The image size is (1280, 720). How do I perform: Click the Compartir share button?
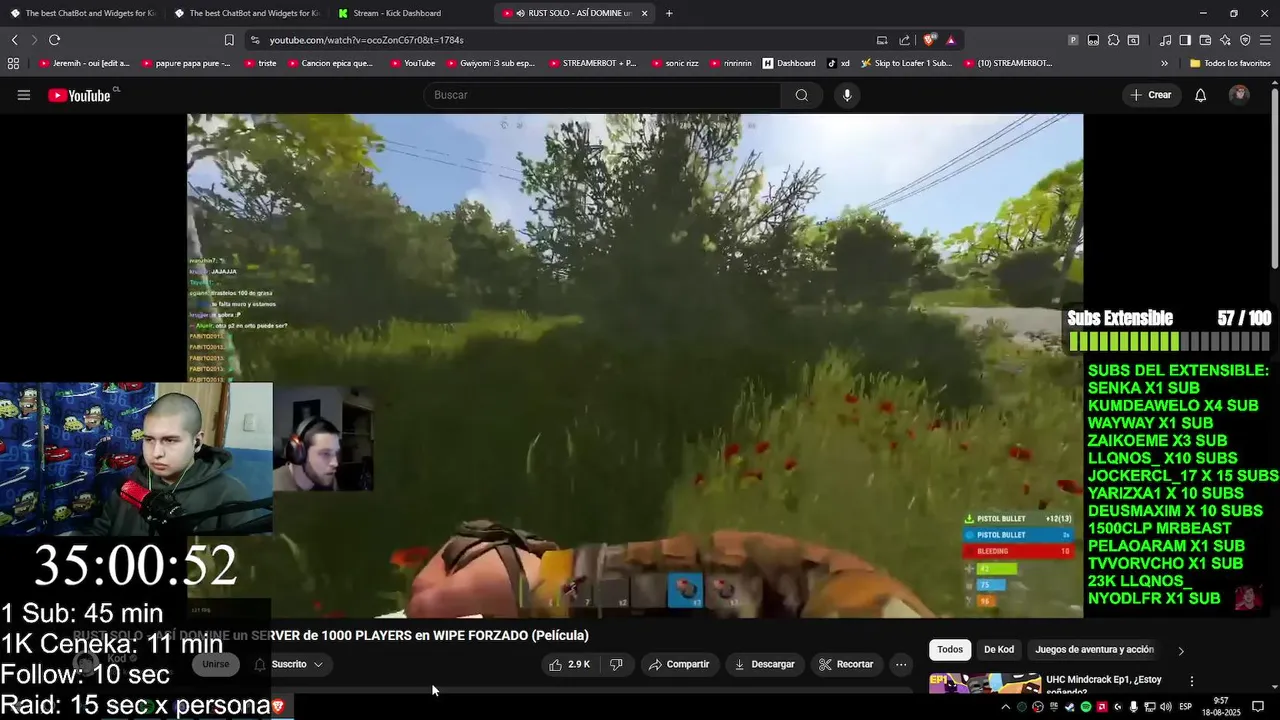point(678,664)
